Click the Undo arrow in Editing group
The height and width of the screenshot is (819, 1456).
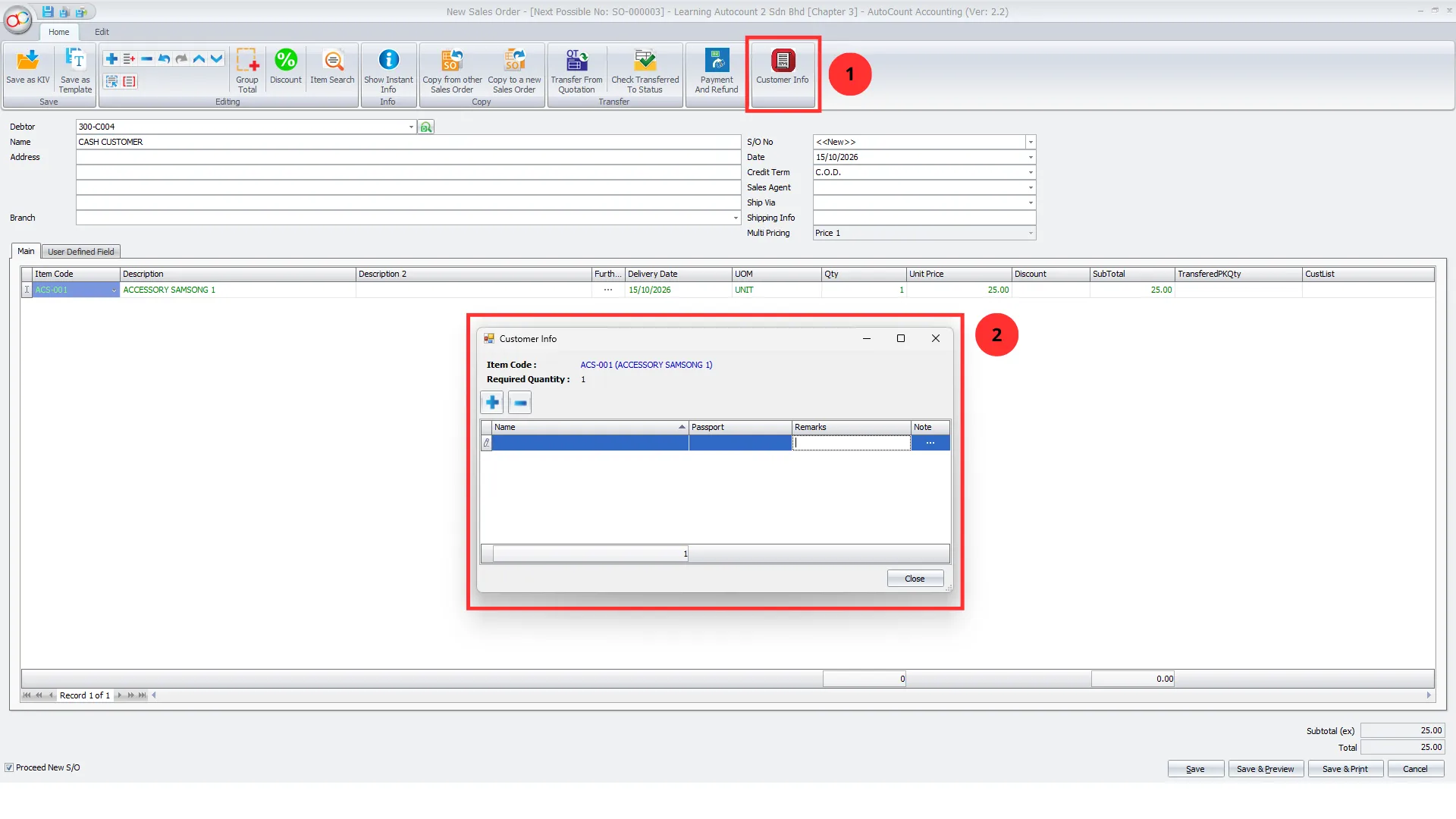click(x=164, y=58)
